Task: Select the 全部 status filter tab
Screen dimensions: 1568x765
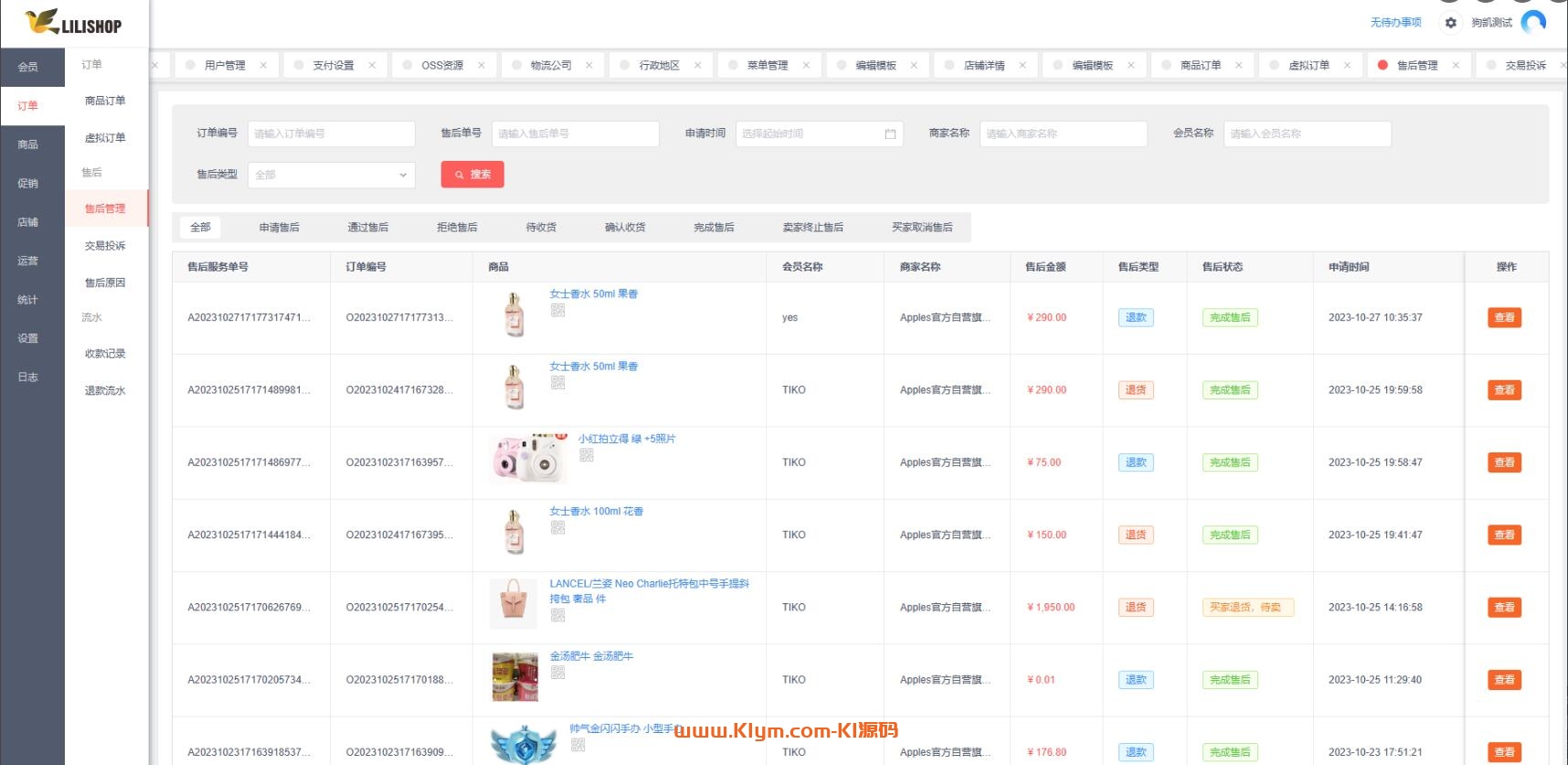Action: [x=200, y=228]
